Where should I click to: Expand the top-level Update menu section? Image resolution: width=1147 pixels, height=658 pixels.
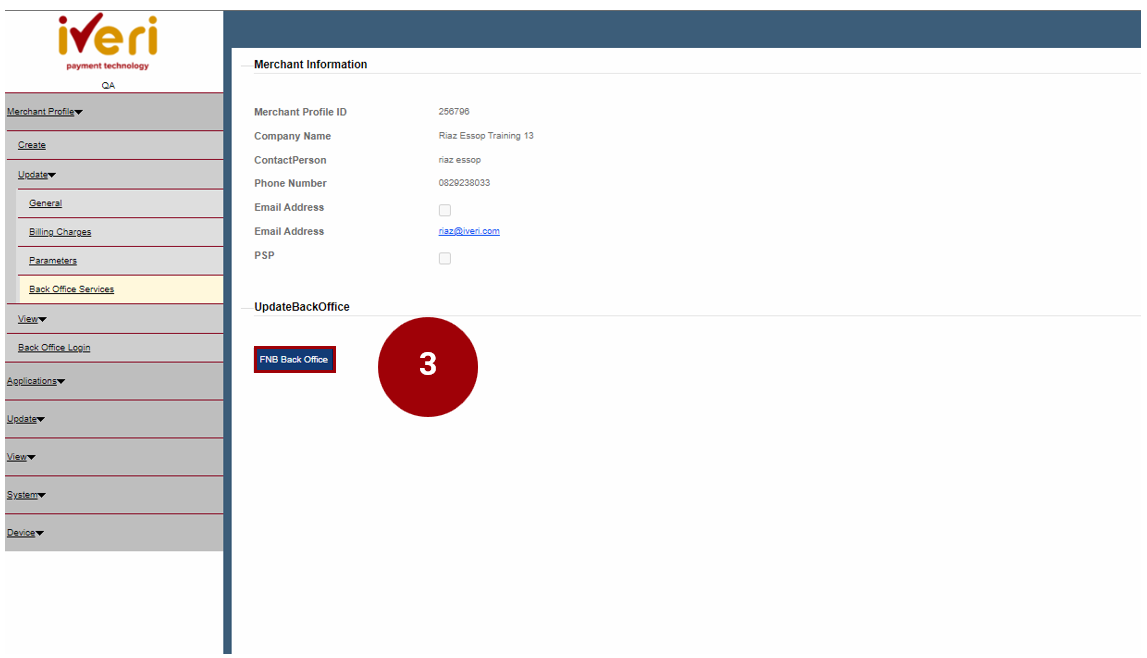tap(25, 419)
